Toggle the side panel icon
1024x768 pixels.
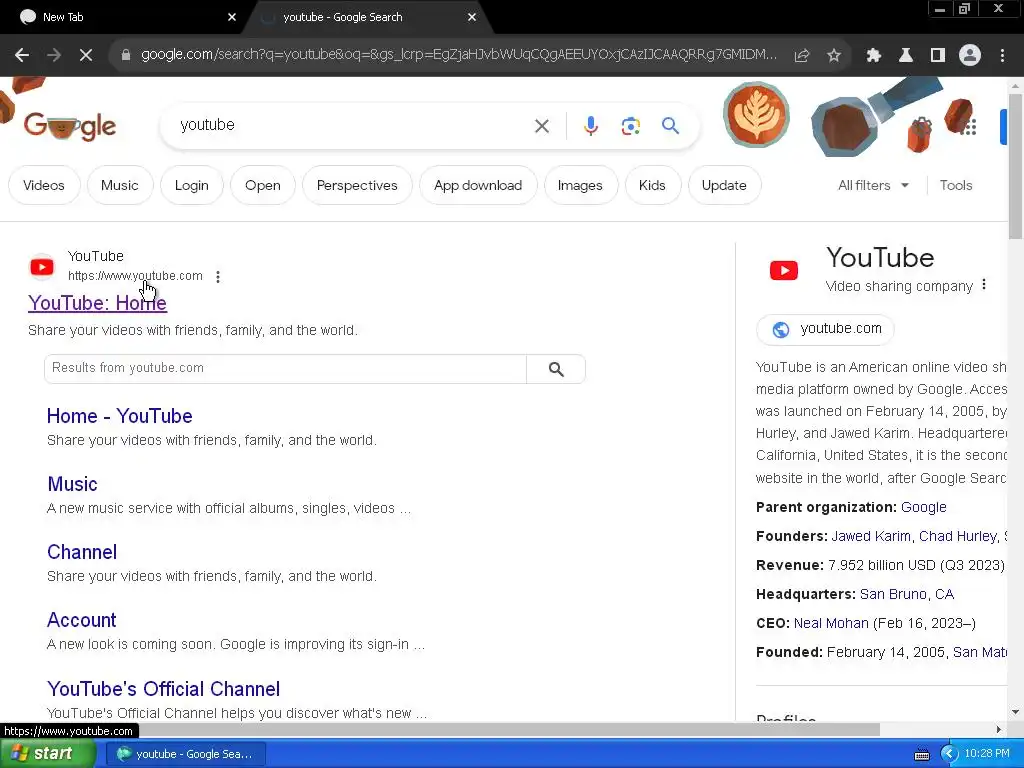pos(938,56)
